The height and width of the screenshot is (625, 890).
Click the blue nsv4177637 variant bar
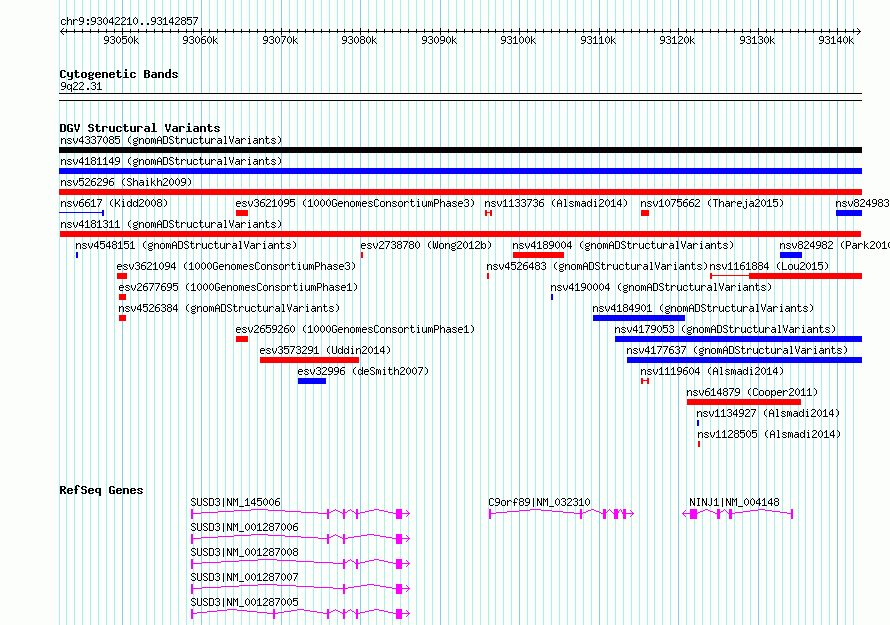tap(744, 360)
